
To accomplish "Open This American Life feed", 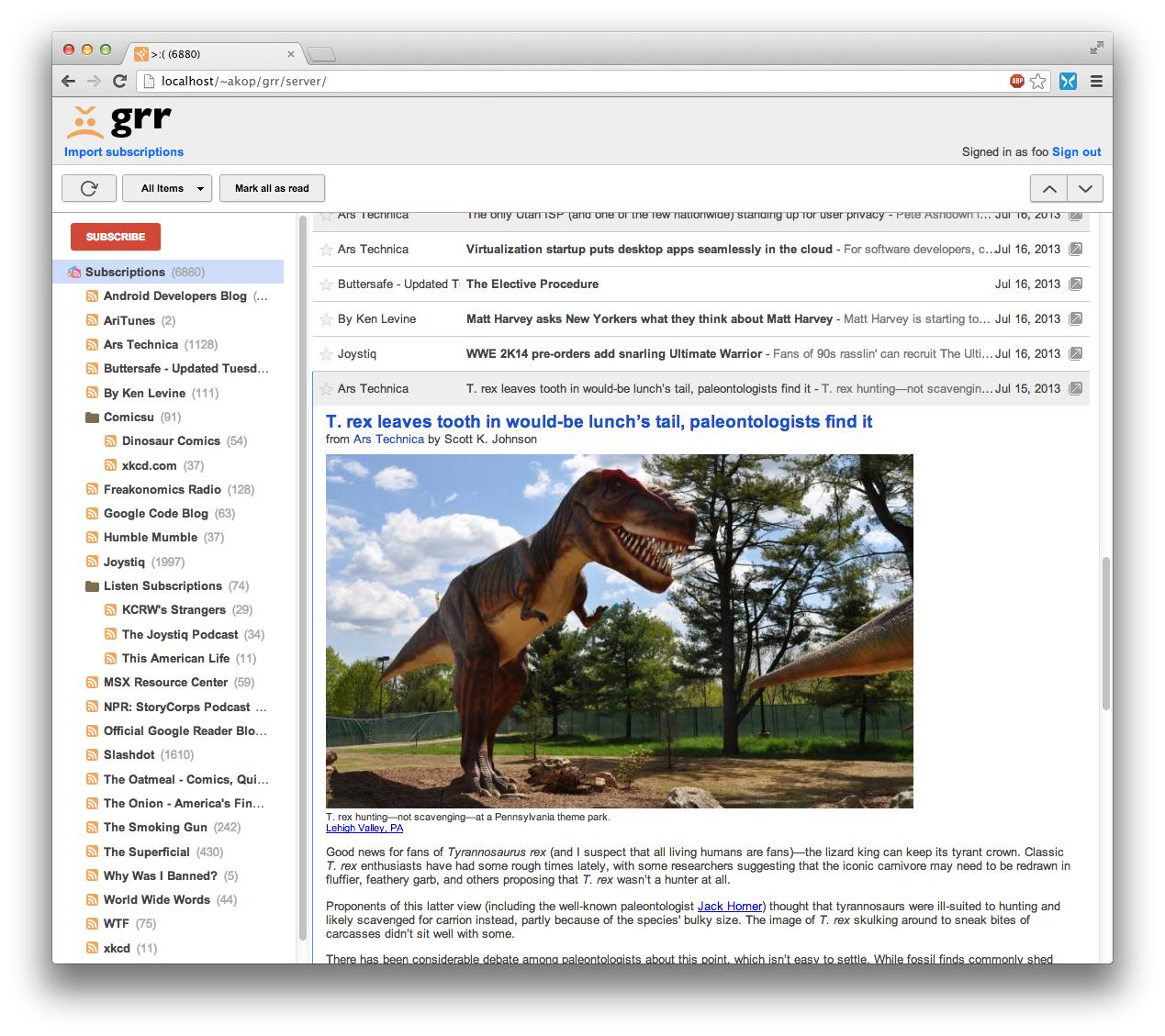I will (175, 658).
